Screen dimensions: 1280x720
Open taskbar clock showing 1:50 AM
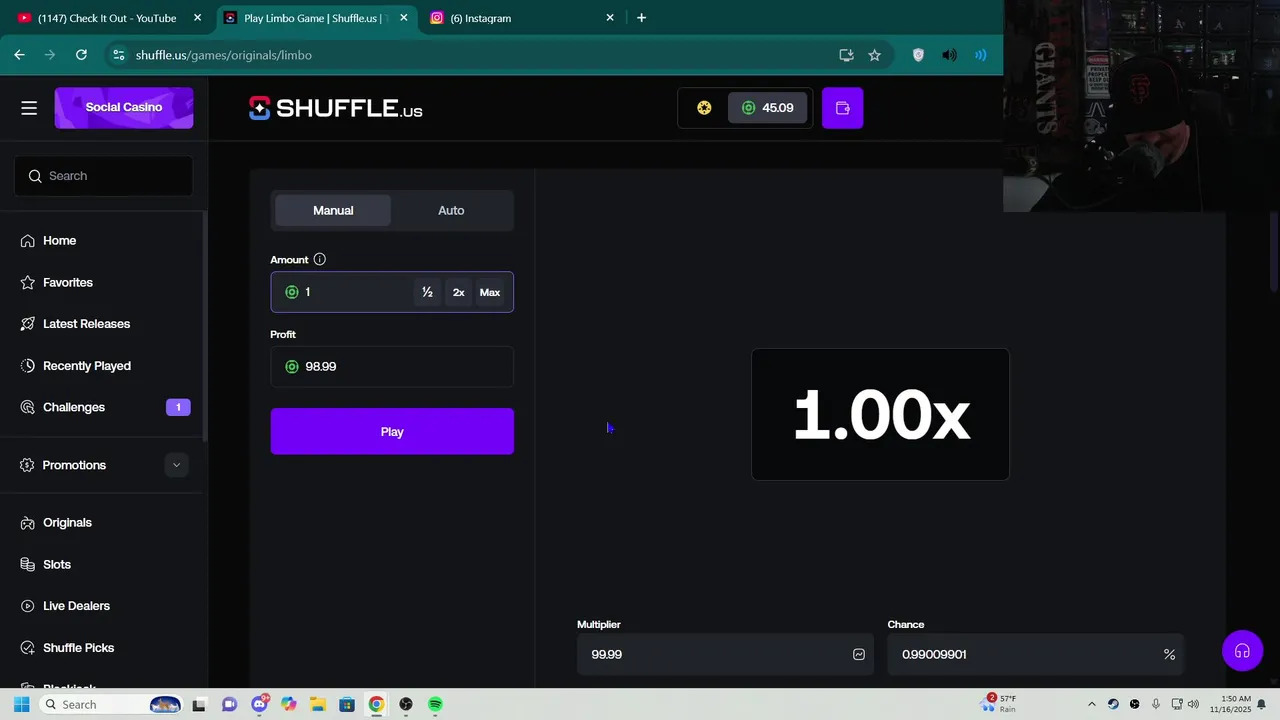tap(1230, 704)
